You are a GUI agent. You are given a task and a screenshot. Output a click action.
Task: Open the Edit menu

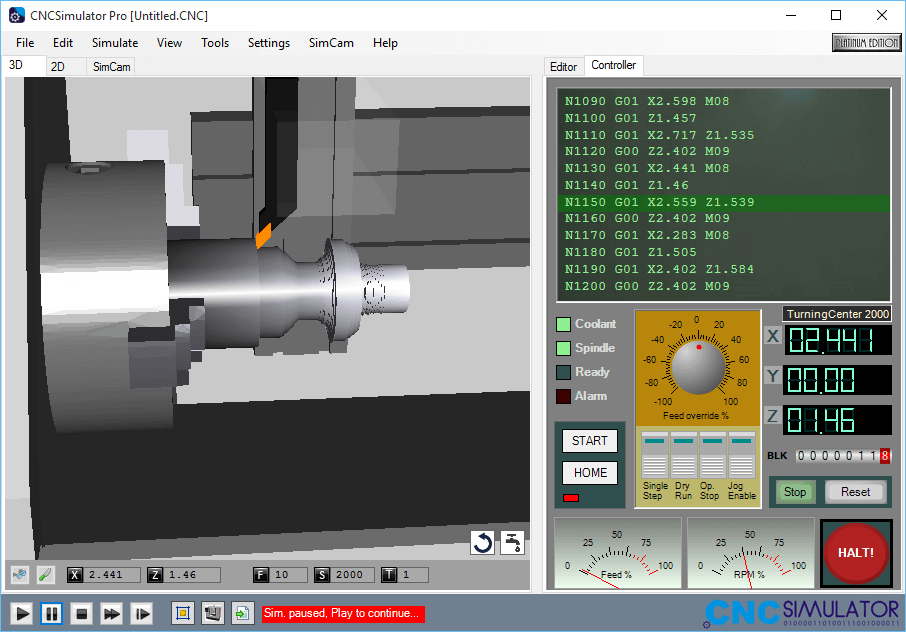63,43
